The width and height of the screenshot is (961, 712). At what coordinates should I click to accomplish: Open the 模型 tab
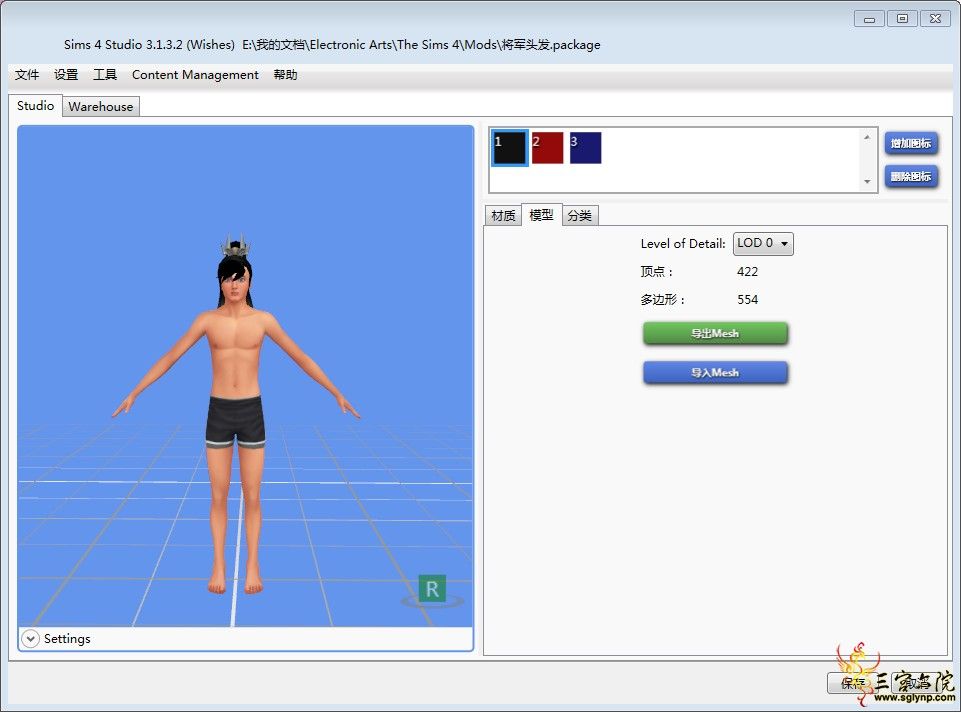point(541,215)
